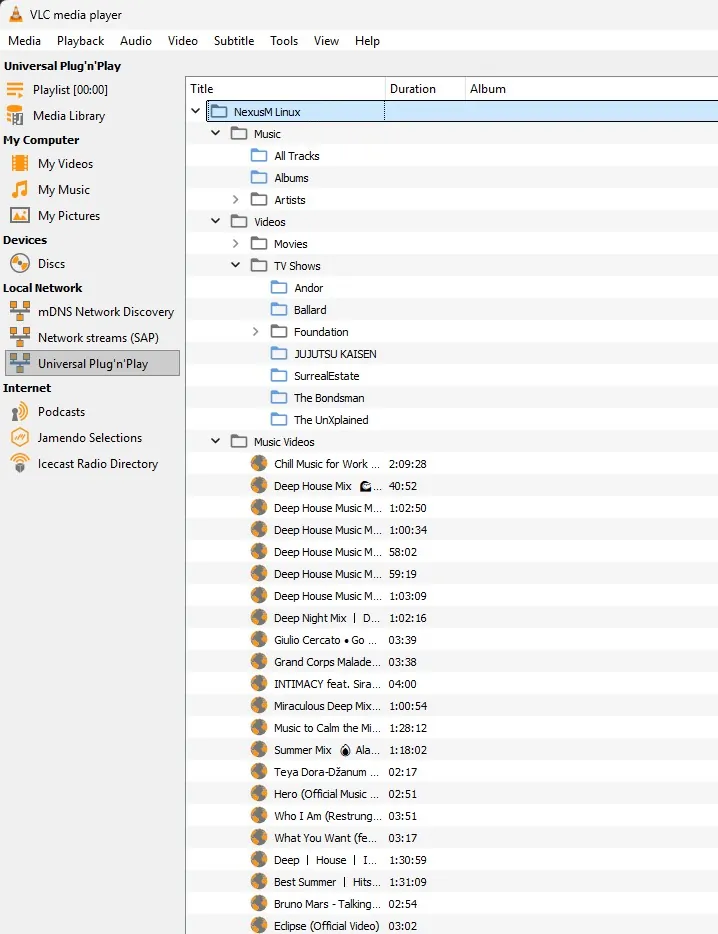
Task: Click the media icon beside Bruno Mars - Talking
Action: point(259,904)
